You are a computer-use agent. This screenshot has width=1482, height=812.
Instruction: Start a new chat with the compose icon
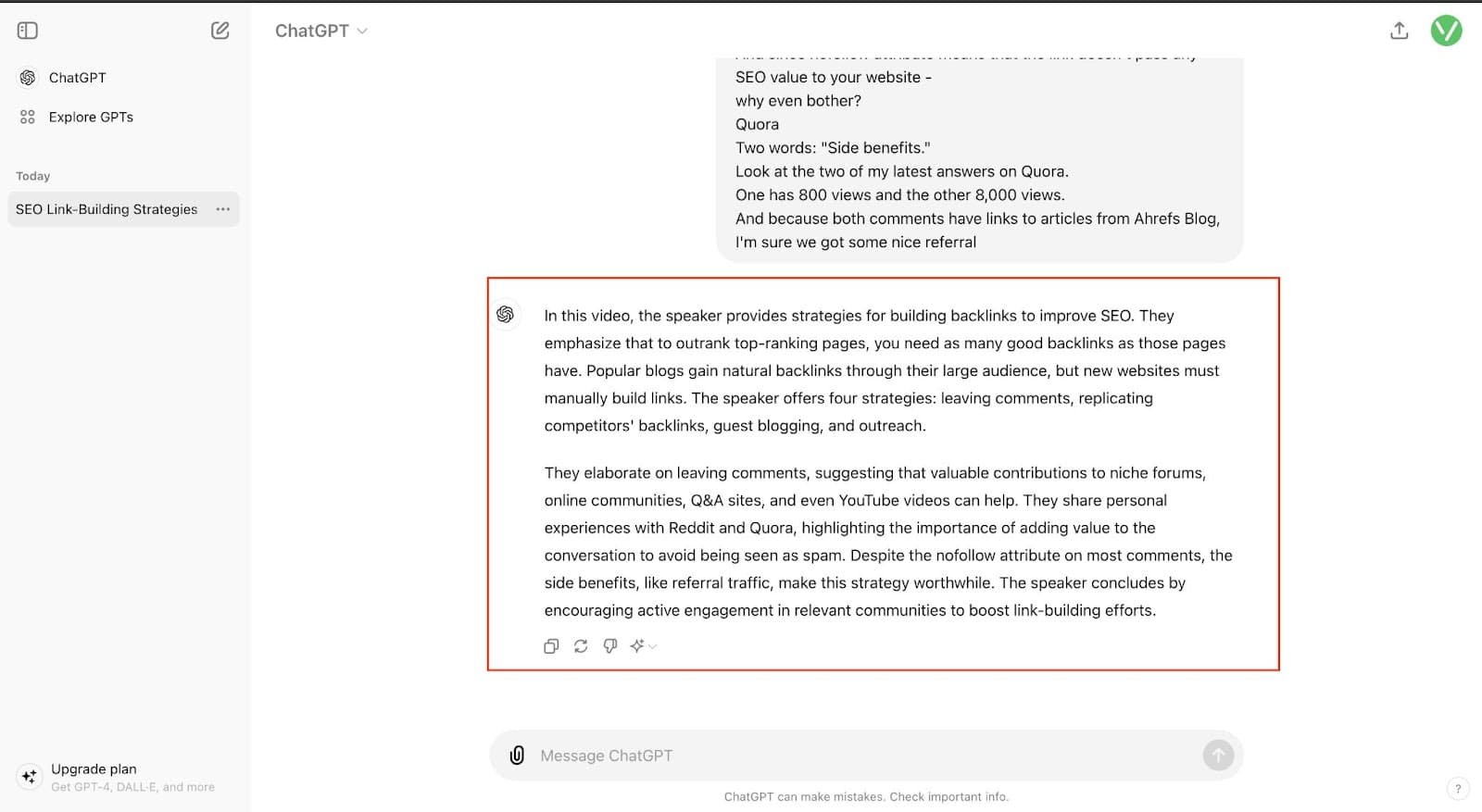pos(220,31)
